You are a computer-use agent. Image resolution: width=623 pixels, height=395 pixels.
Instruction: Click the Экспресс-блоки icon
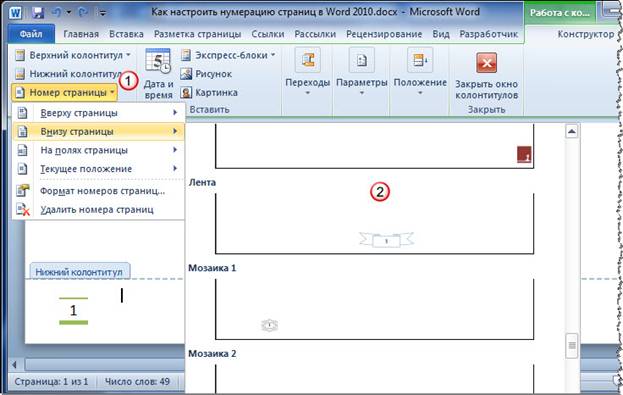coord(186,55)
